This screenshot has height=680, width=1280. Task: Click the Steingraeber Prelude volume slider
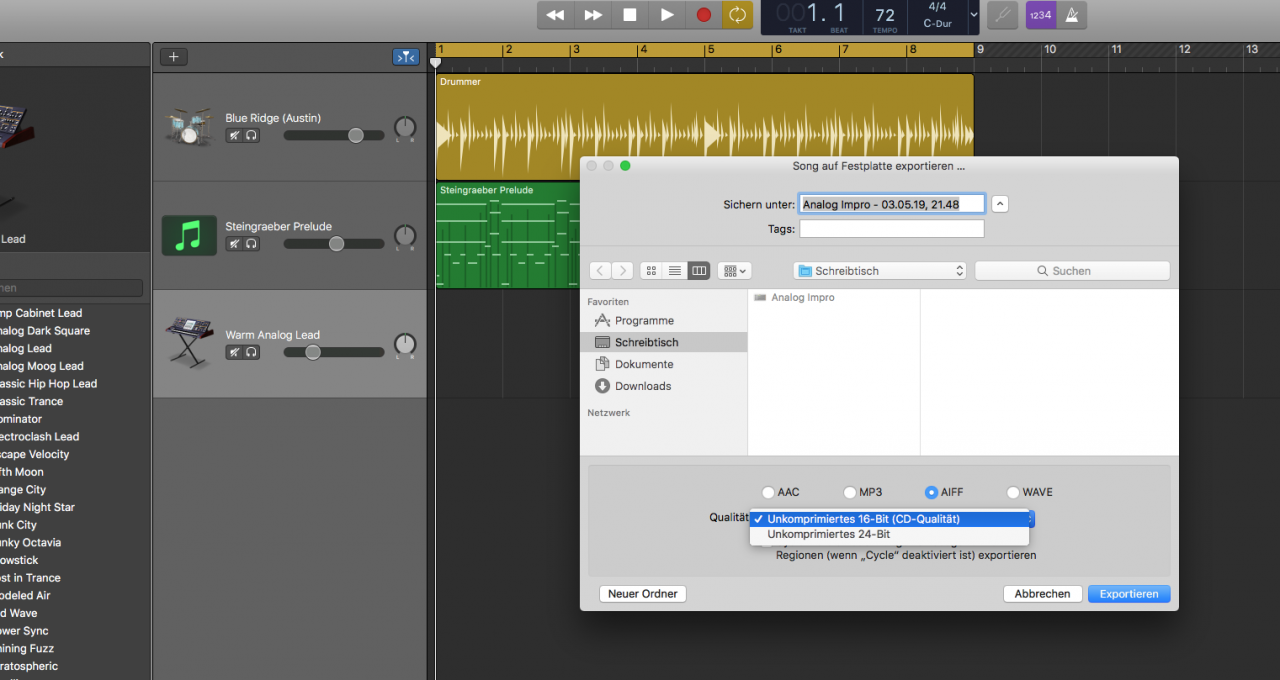tap(336, 244)
